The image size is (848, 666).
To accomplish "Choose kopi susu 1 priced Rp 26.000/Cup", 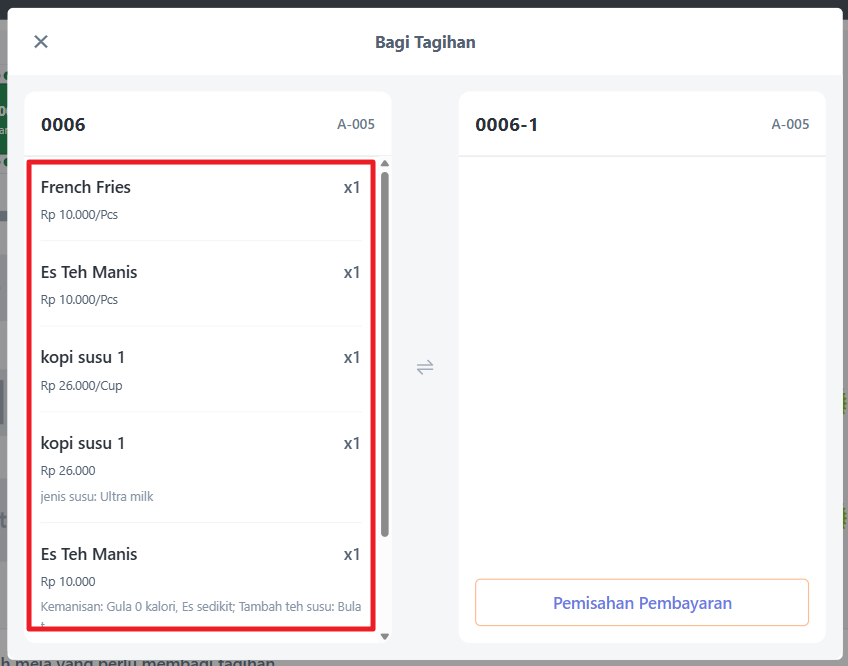I will [x=200, y=370].
